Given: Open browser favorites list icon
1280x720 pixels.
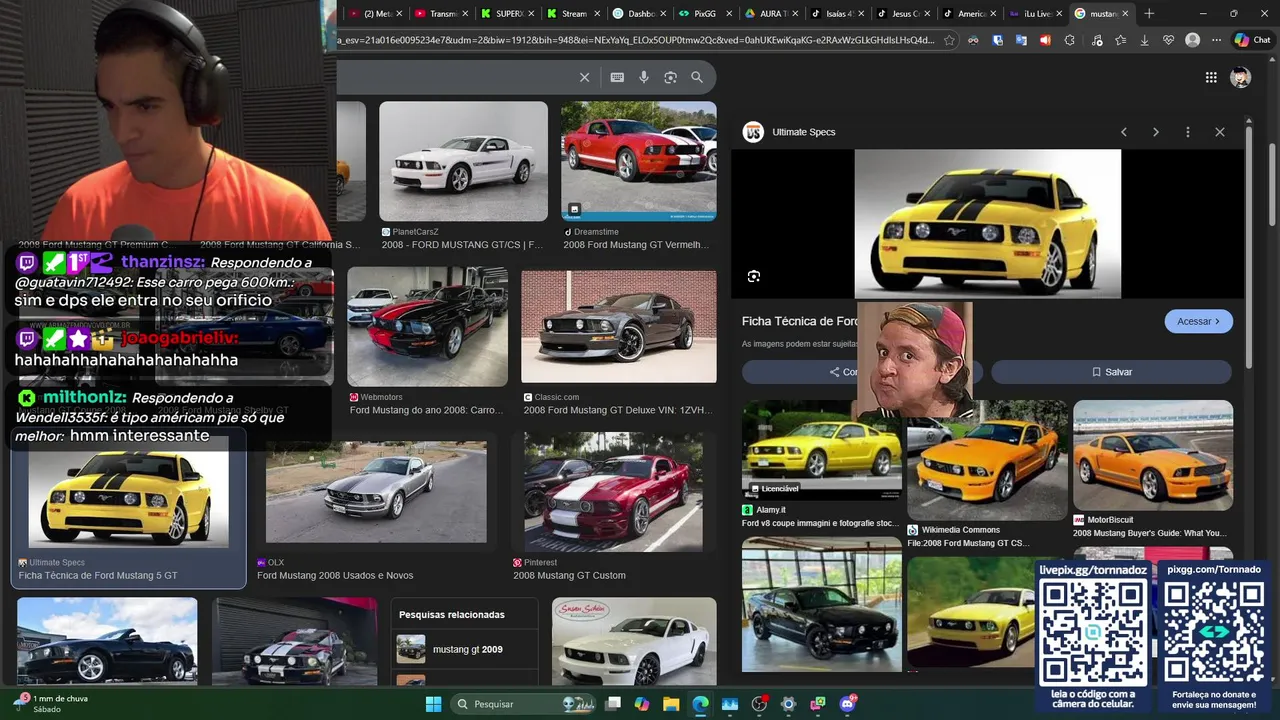Looking at the screenshot, I should point(1120,40).
